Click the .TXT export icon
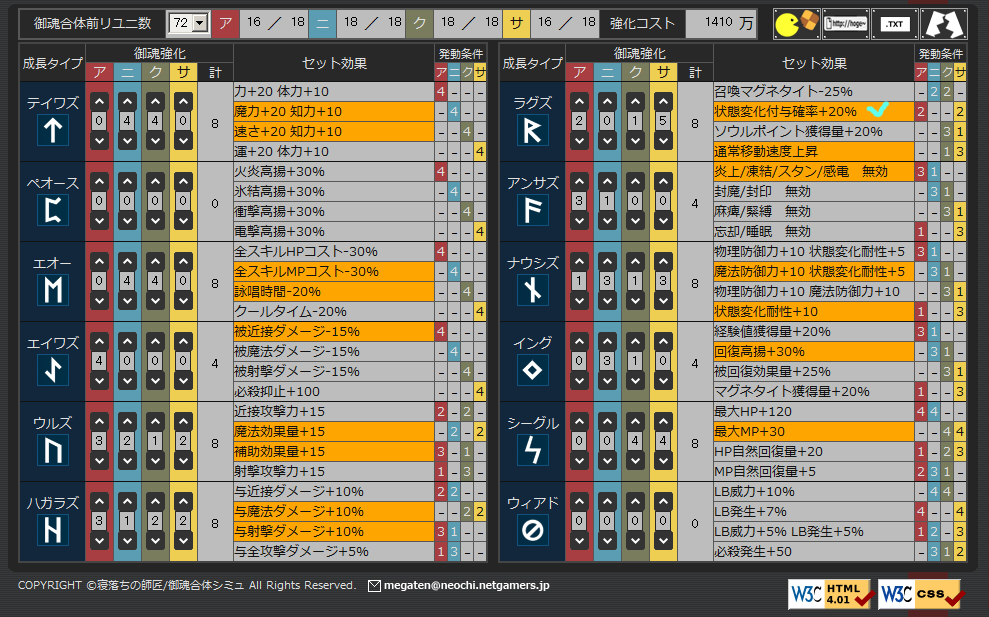 pyautogui.click(x=894, y=24)
